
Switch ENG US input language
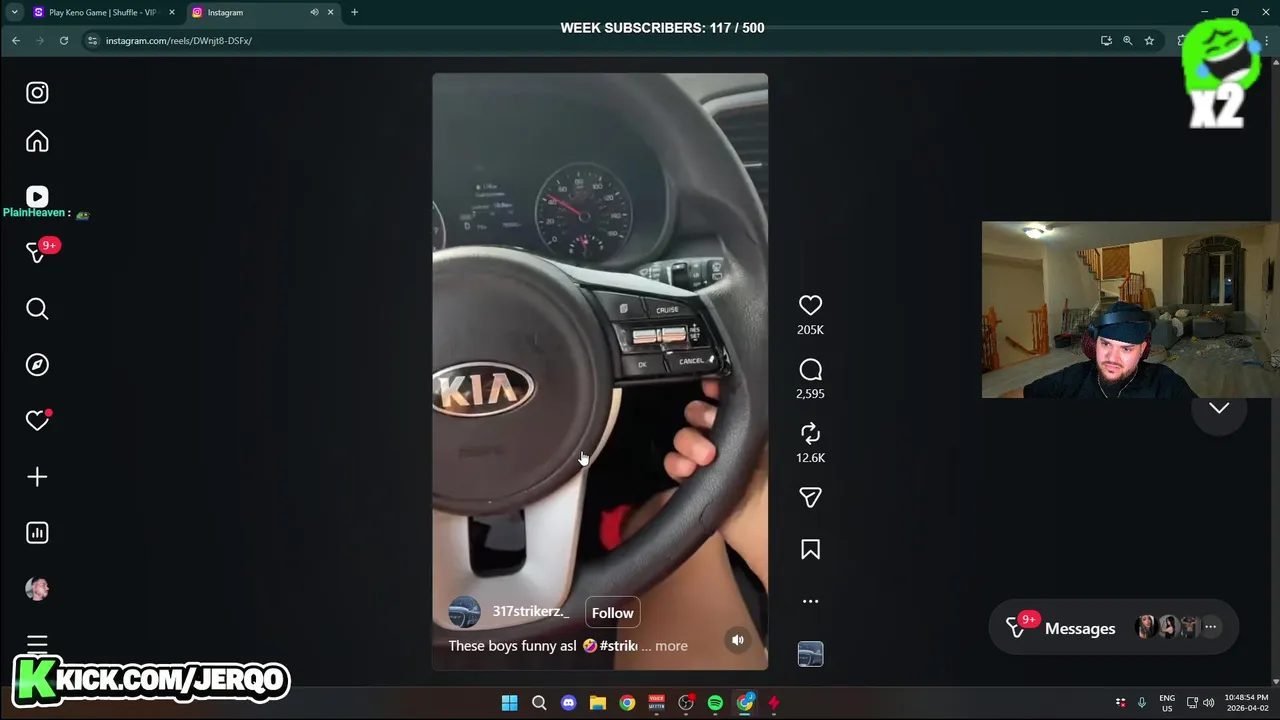coord(1167,703)
